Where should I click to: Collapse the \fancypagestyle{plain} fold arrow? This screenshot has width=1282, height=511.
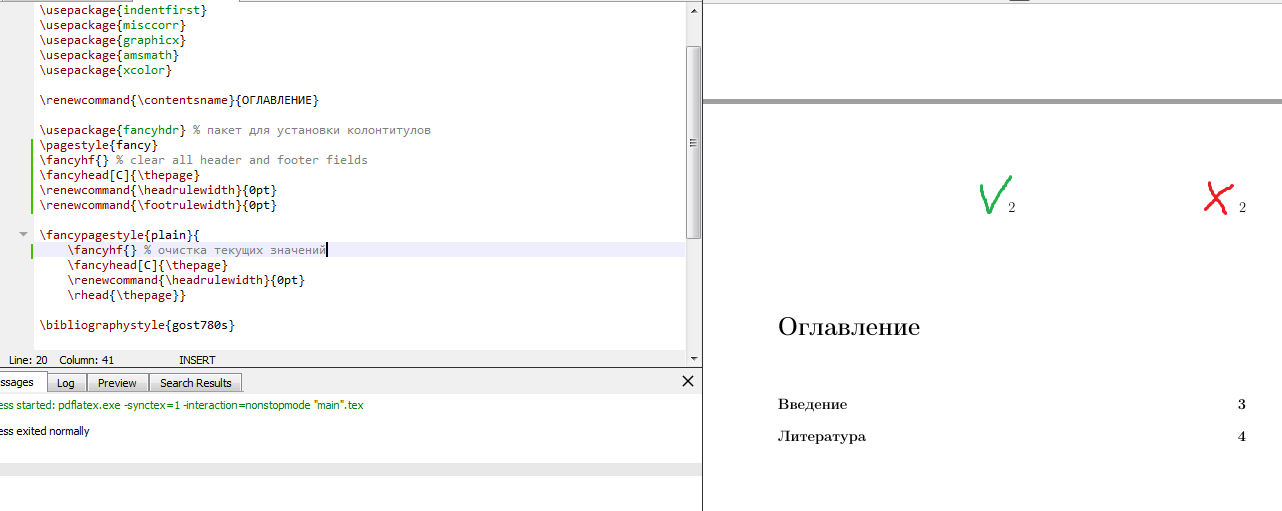tap(23, 234)
